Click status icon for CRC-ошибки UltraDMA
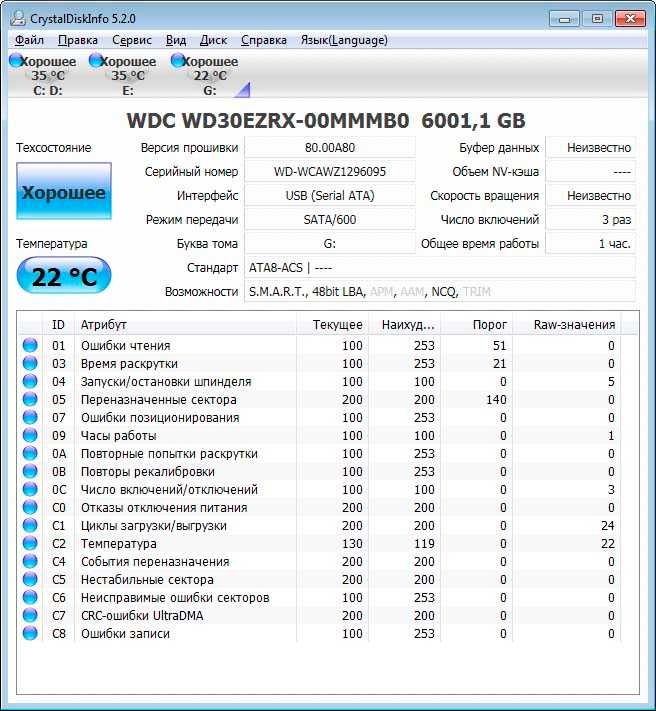The width and height of the screenshot is (656, 711). coord(30,615)
